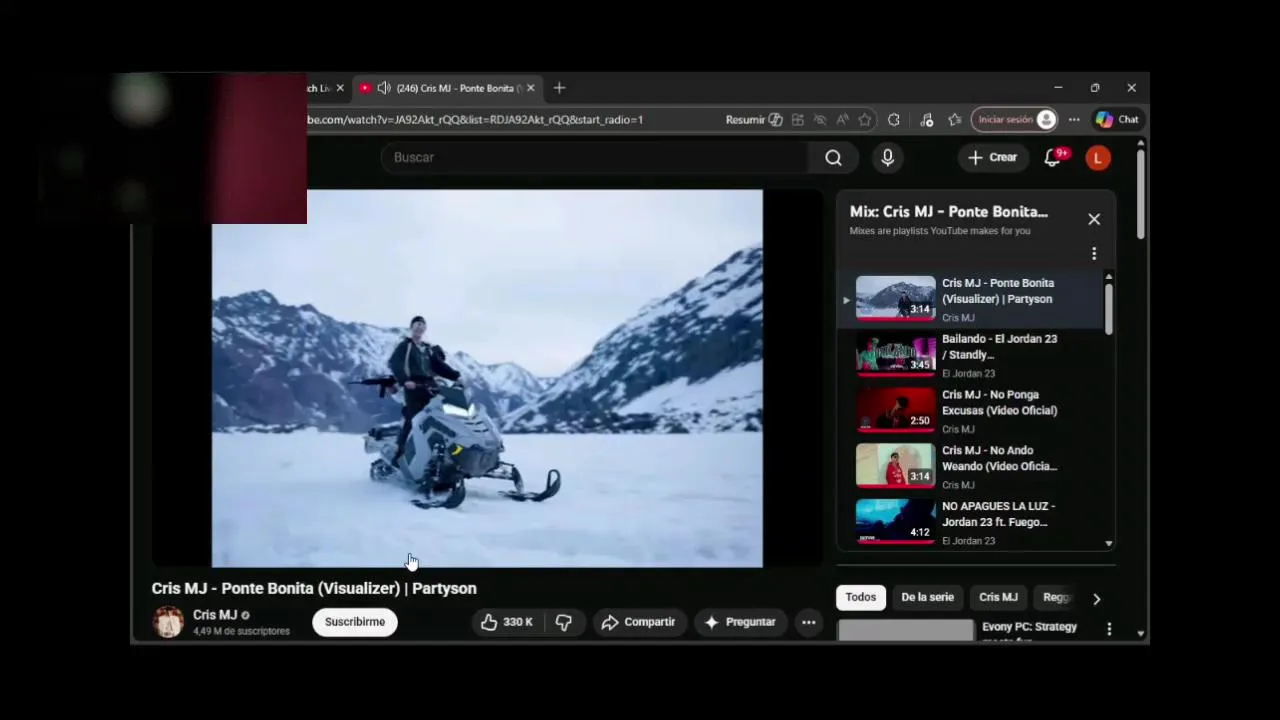The height and width of the screenshot is (720, 1280).
Task: Click Resumir with Copilot in address bar
Action: pos(754,119)
